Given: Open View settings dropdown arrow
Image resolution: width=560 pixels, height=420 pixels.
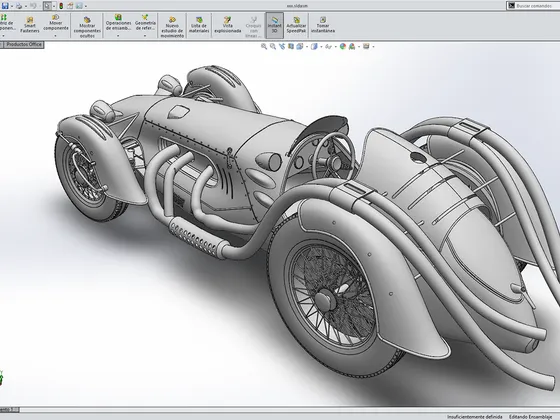Looking at the screenshot, I should click(x=373, y=47).
